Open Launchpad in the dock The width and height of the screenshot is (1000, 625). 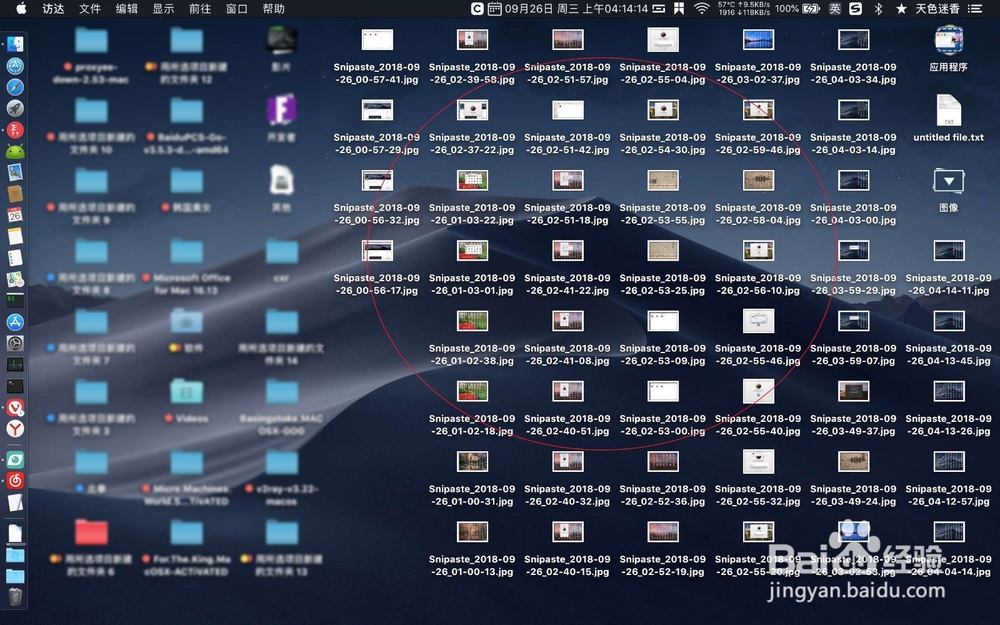[13, 108]
